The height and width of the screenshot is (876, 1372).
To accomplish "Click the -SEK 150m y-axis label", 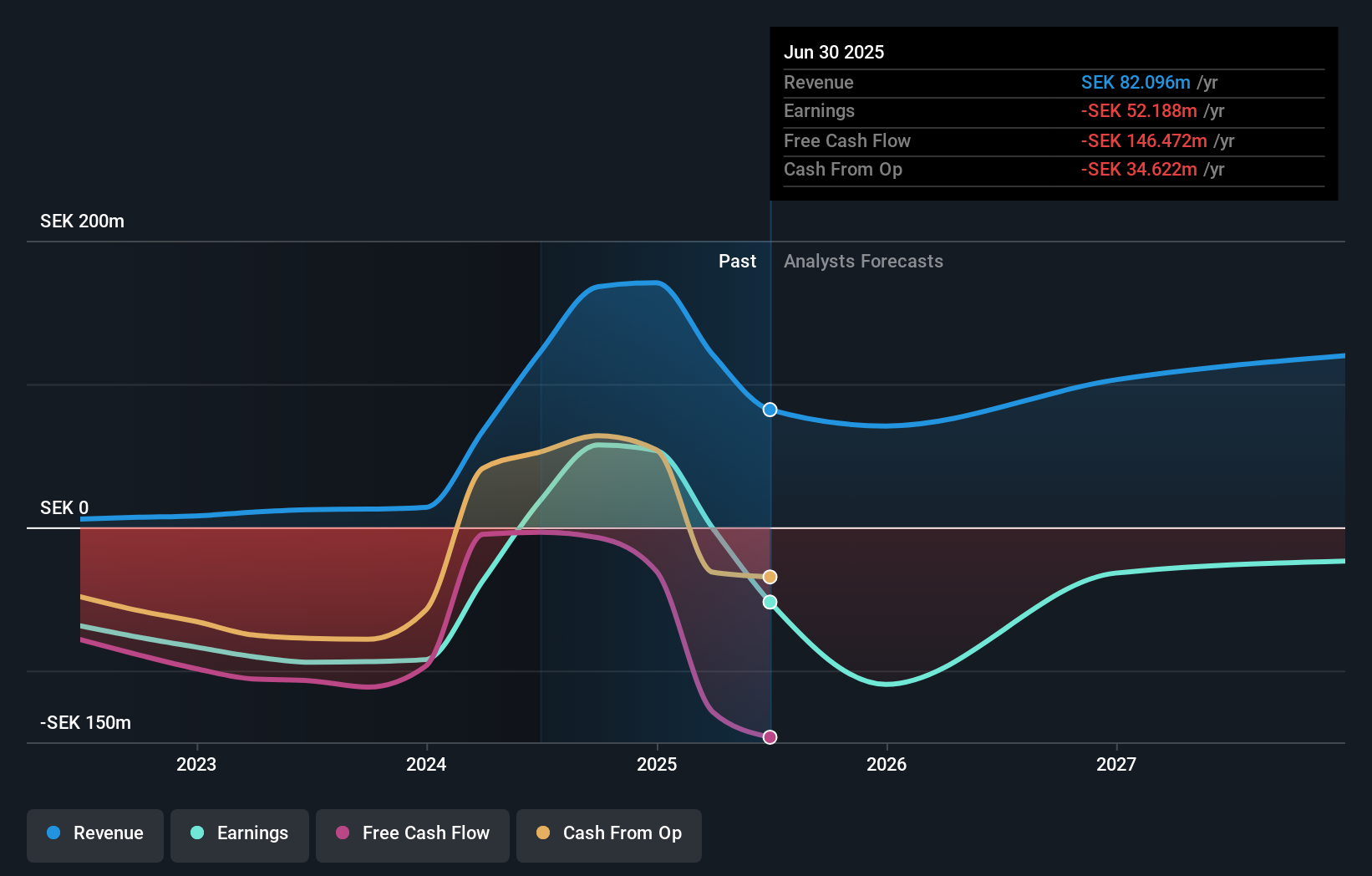I will pyautogui.click(x=85, y=723).
